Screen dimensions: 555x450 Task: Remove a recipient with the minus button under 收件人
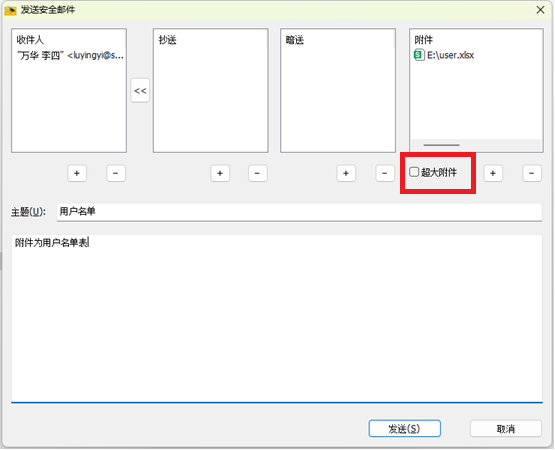[x=116, y=173]
